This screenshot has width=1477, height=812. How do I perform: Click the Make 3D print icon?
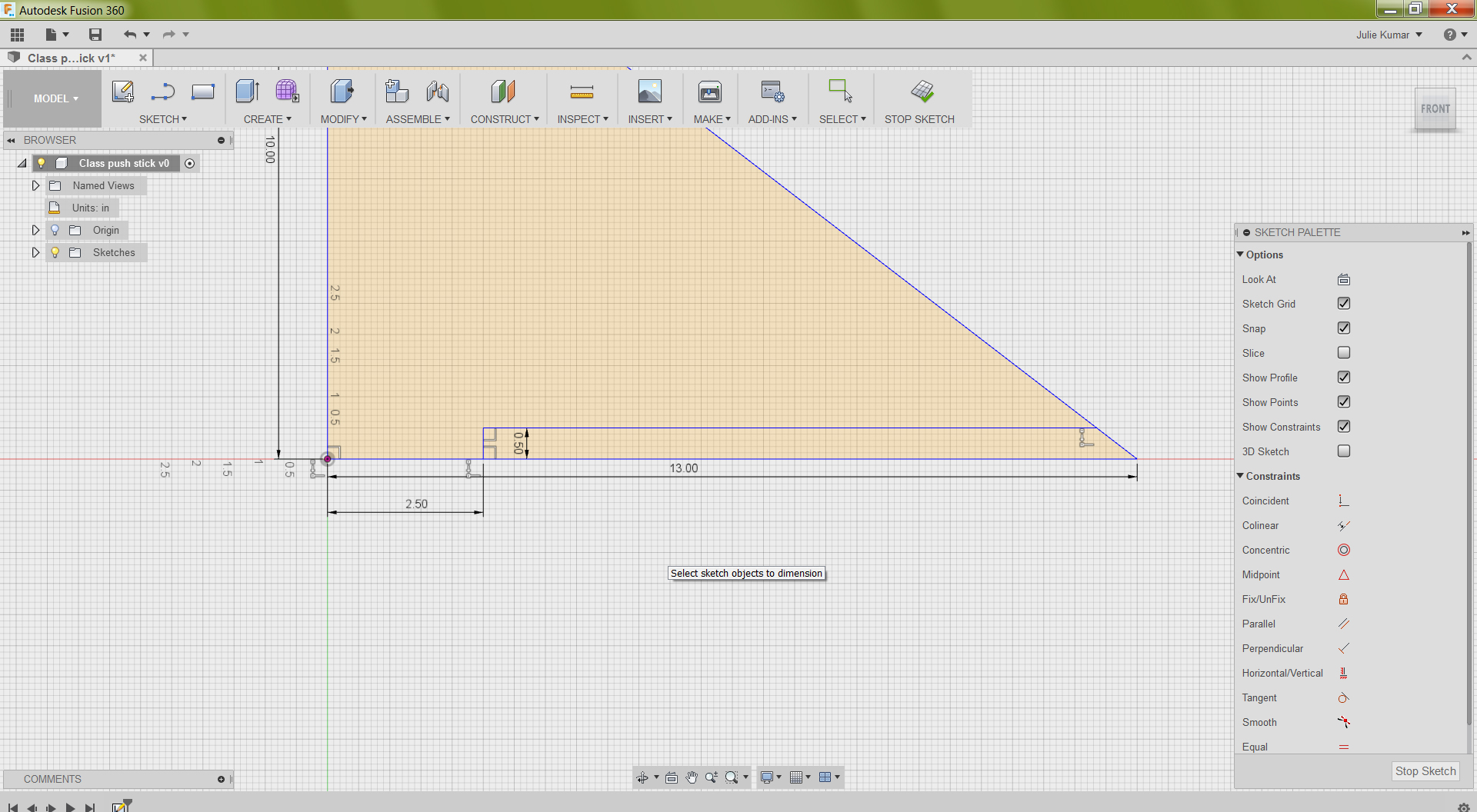point(710,92)
